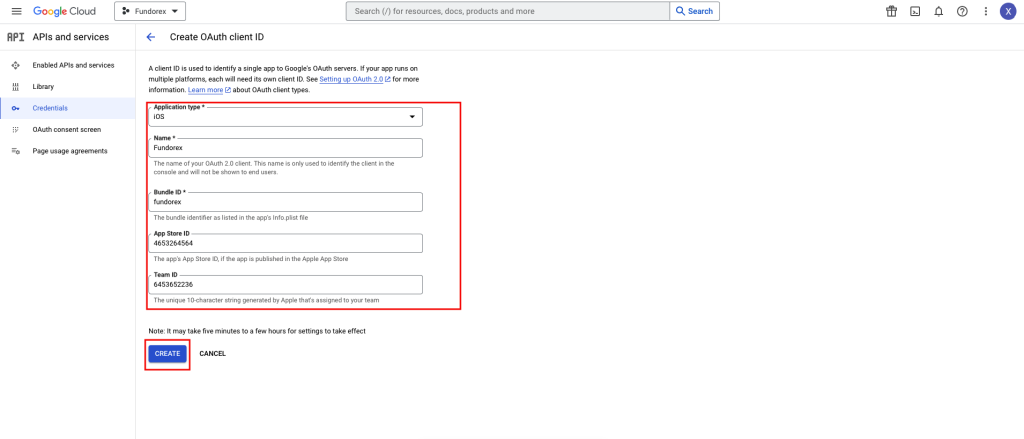Click the Library icon in sidebar
The height and width of the screenshot is (439, 1024).
[x=16, y=87]
